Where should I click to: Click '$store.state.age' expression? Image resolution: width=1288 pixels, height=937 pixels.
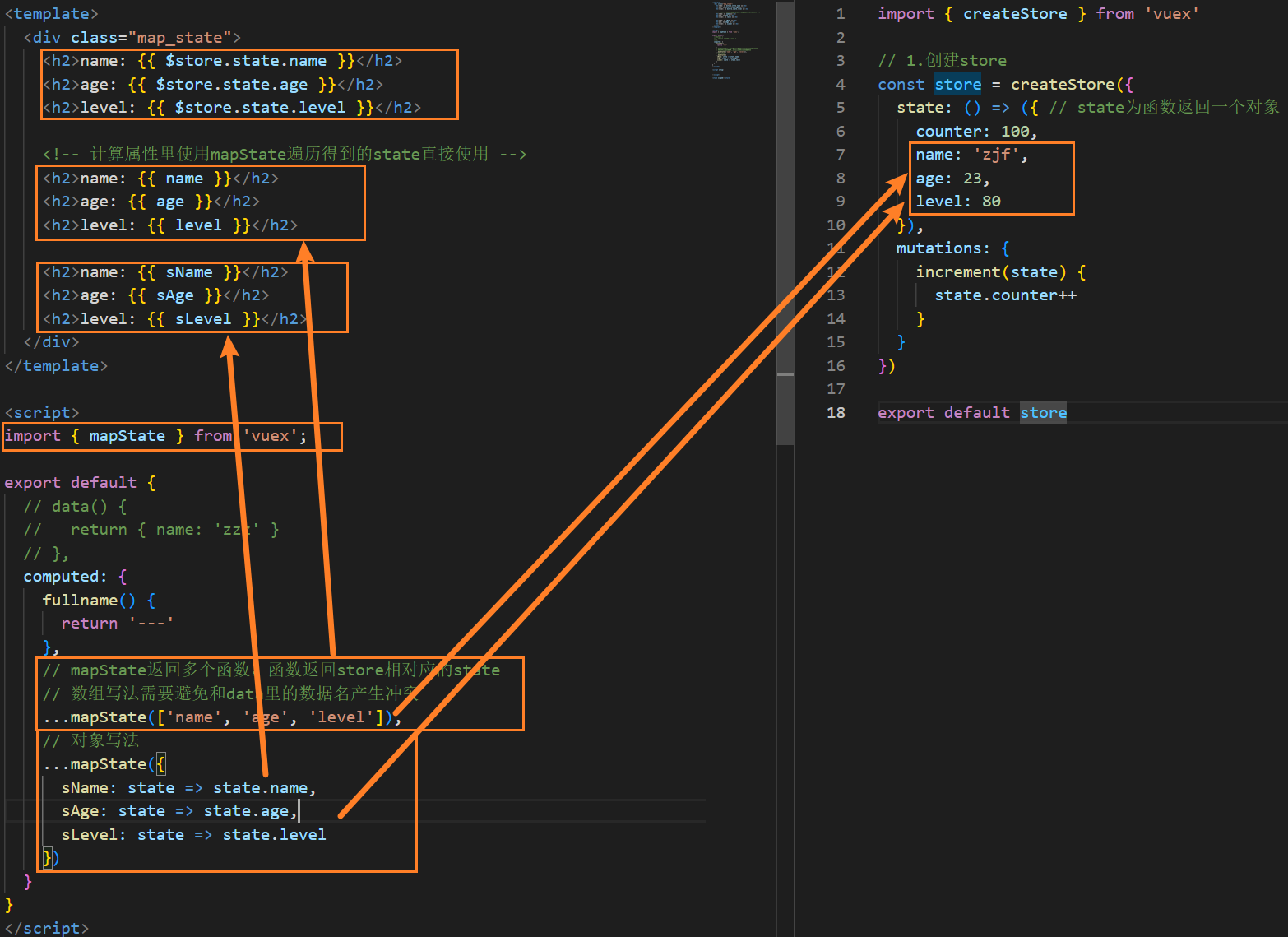coord(232,85)
